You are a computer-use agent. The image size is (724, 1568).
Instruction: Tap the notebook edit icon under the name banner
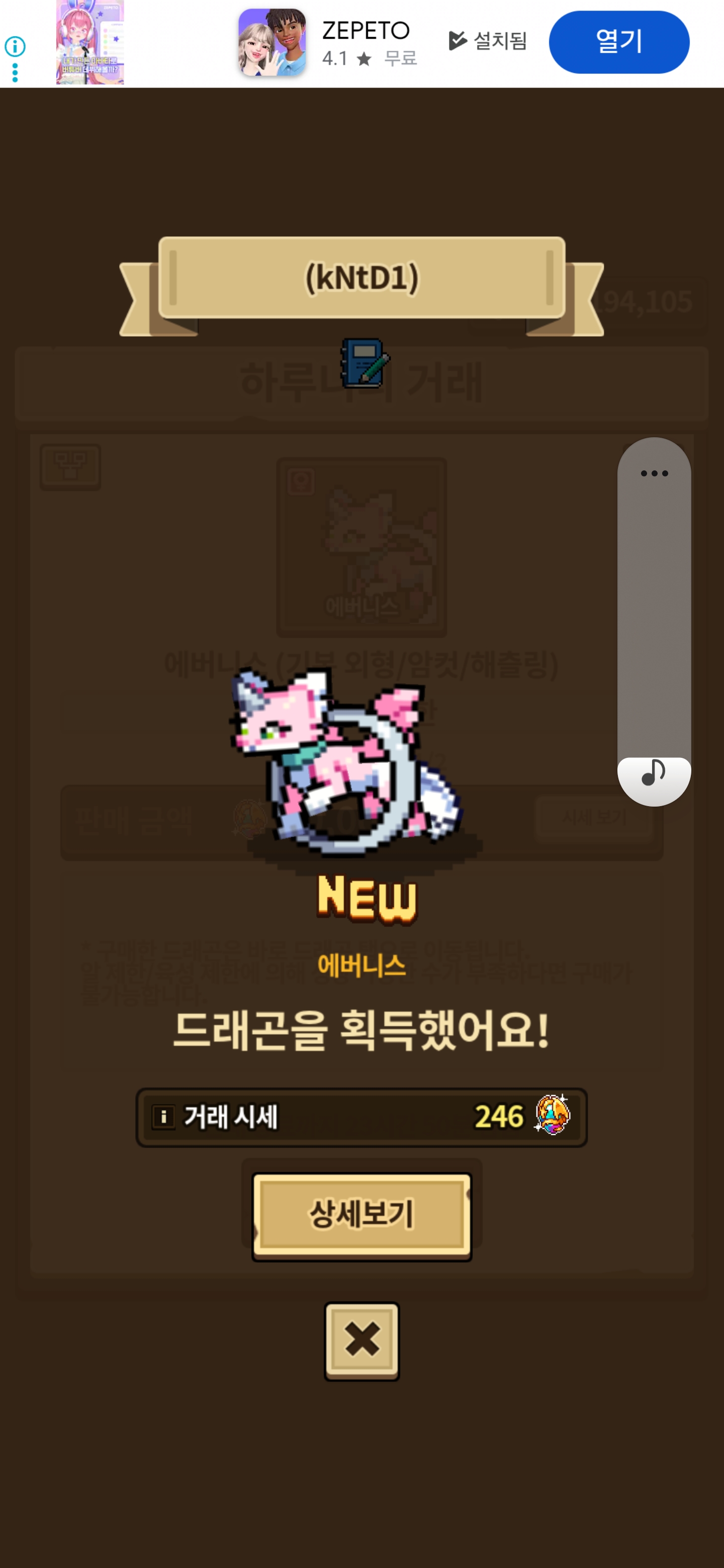pyautogui.click(x=365, y=363)
